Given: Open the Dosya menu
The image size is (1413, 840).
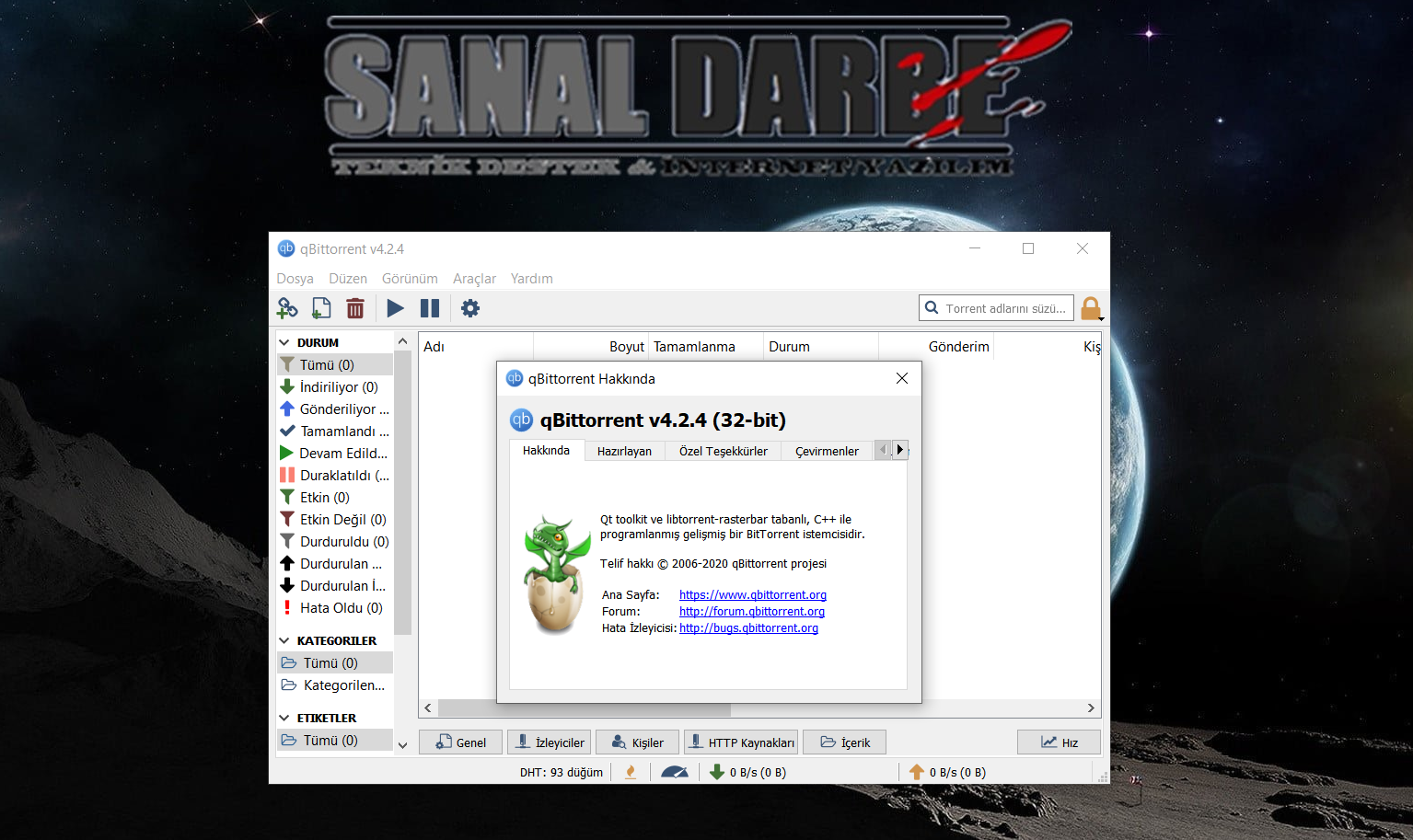Looking at the screenshot, I should tap(295, 279).
